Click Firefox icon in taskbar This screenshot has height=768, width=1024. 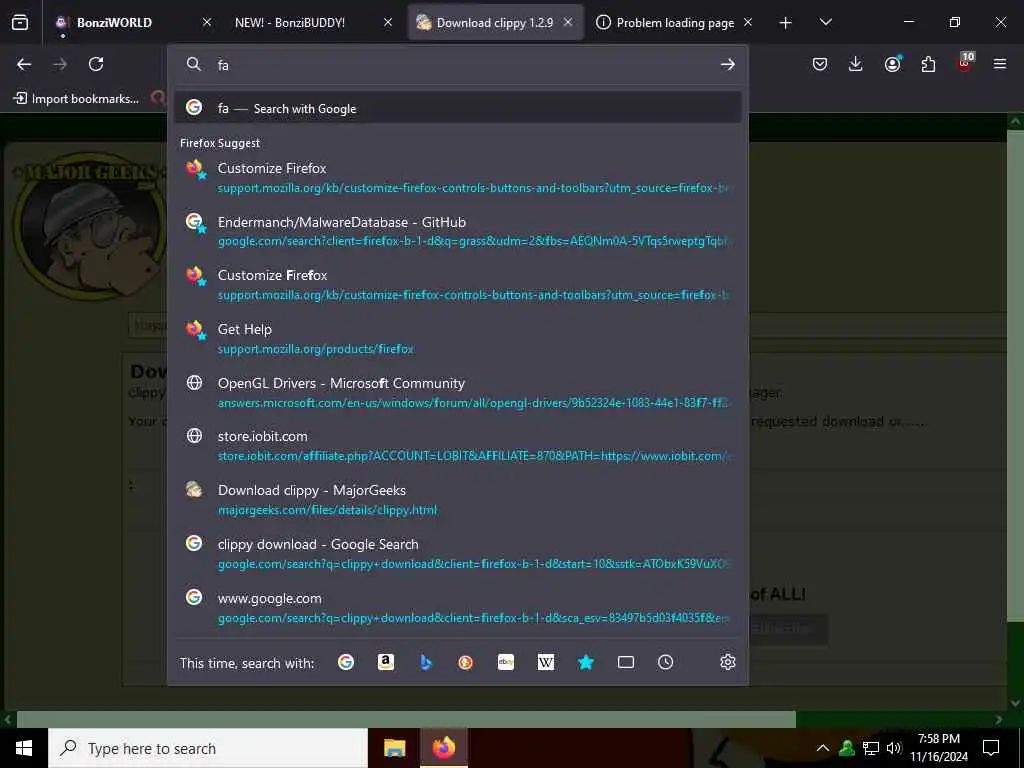point(444,748)
